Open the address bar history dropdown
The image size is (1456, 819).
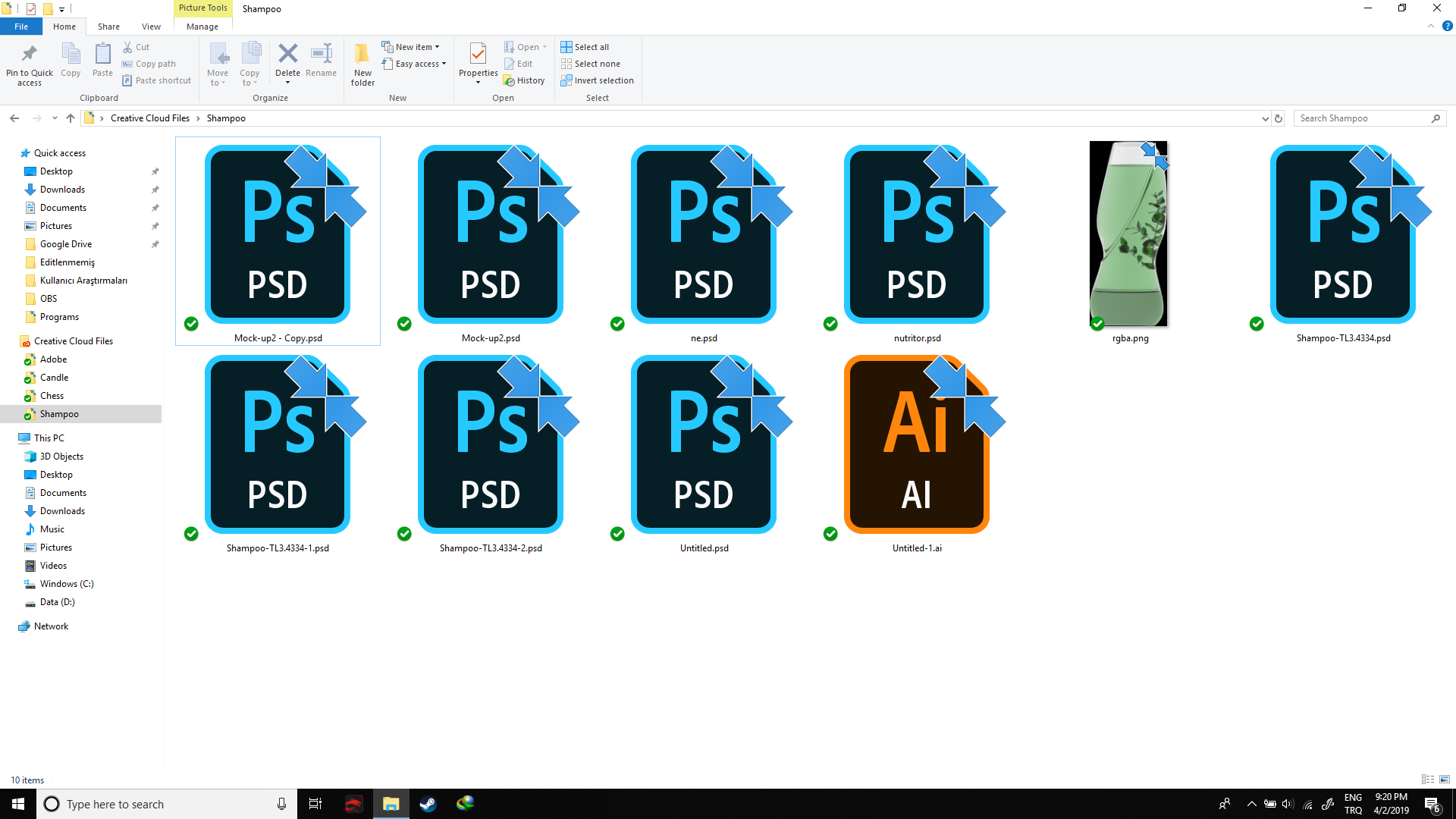coord(1265,118)
